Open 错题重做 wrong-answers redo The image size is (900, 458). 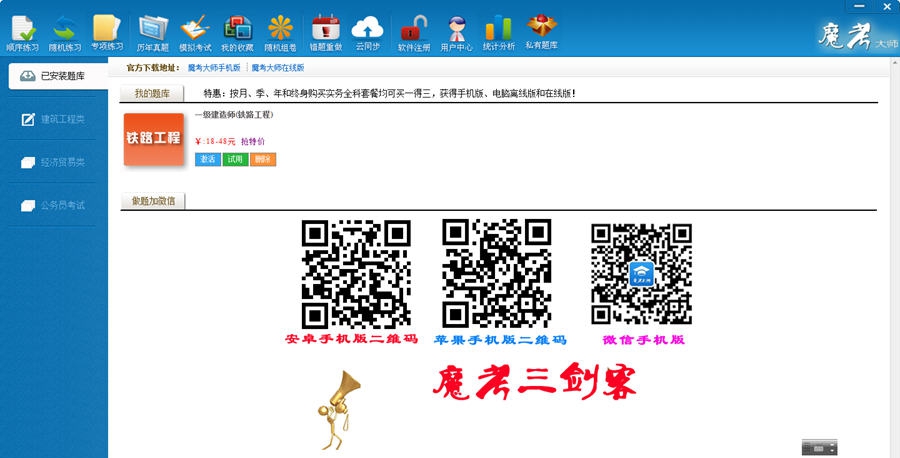click(x=325, y=33)
